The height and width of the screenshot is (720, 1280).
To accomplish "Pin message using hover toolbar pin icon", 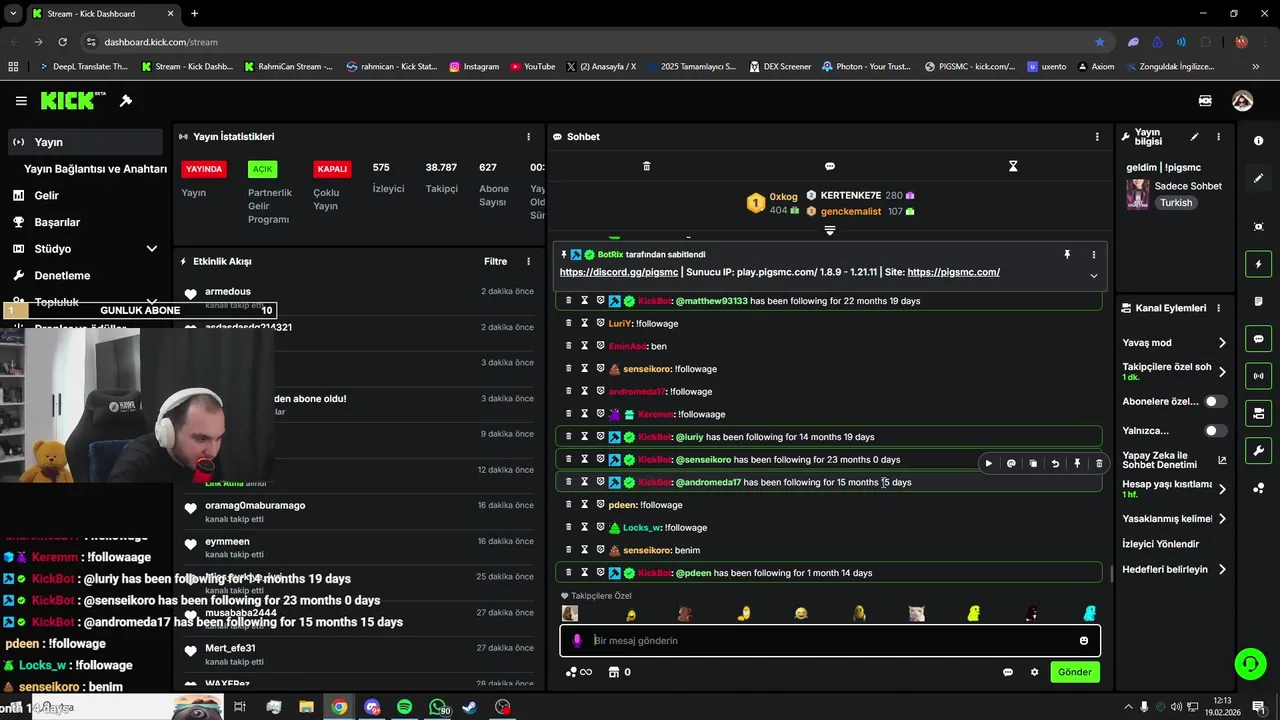I will tap(1077, 464).
